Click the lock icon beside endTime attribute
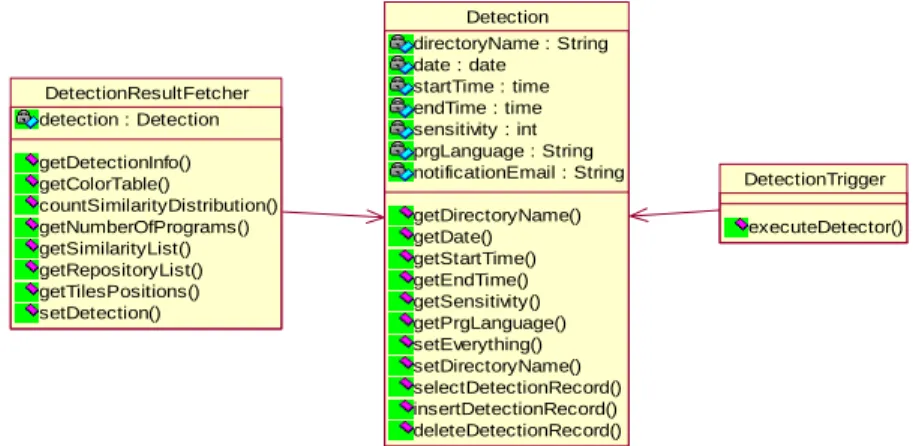This screenshot has width=913, height=446. tap(401, 108)
